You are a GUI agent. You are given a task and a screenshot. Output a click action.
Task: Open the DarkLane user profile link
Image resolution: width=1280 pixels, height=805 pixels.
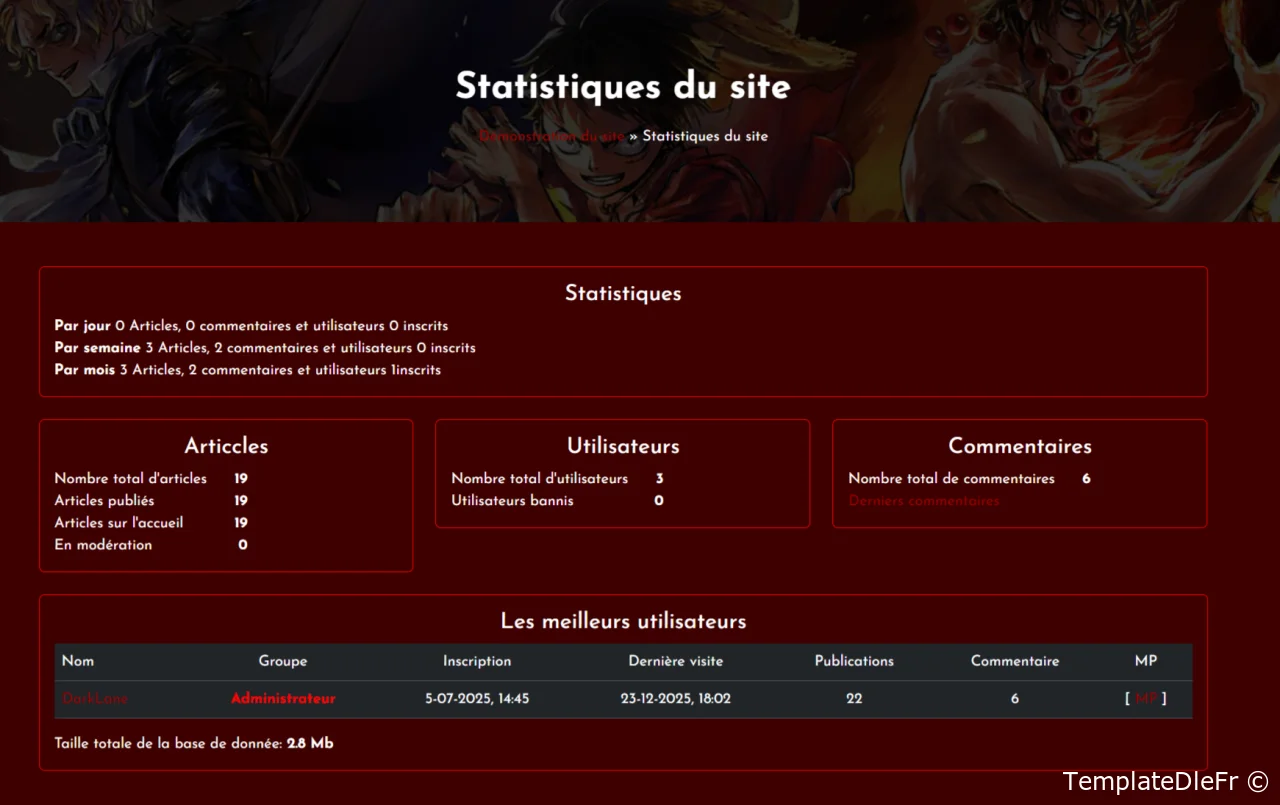click(95, 699)
